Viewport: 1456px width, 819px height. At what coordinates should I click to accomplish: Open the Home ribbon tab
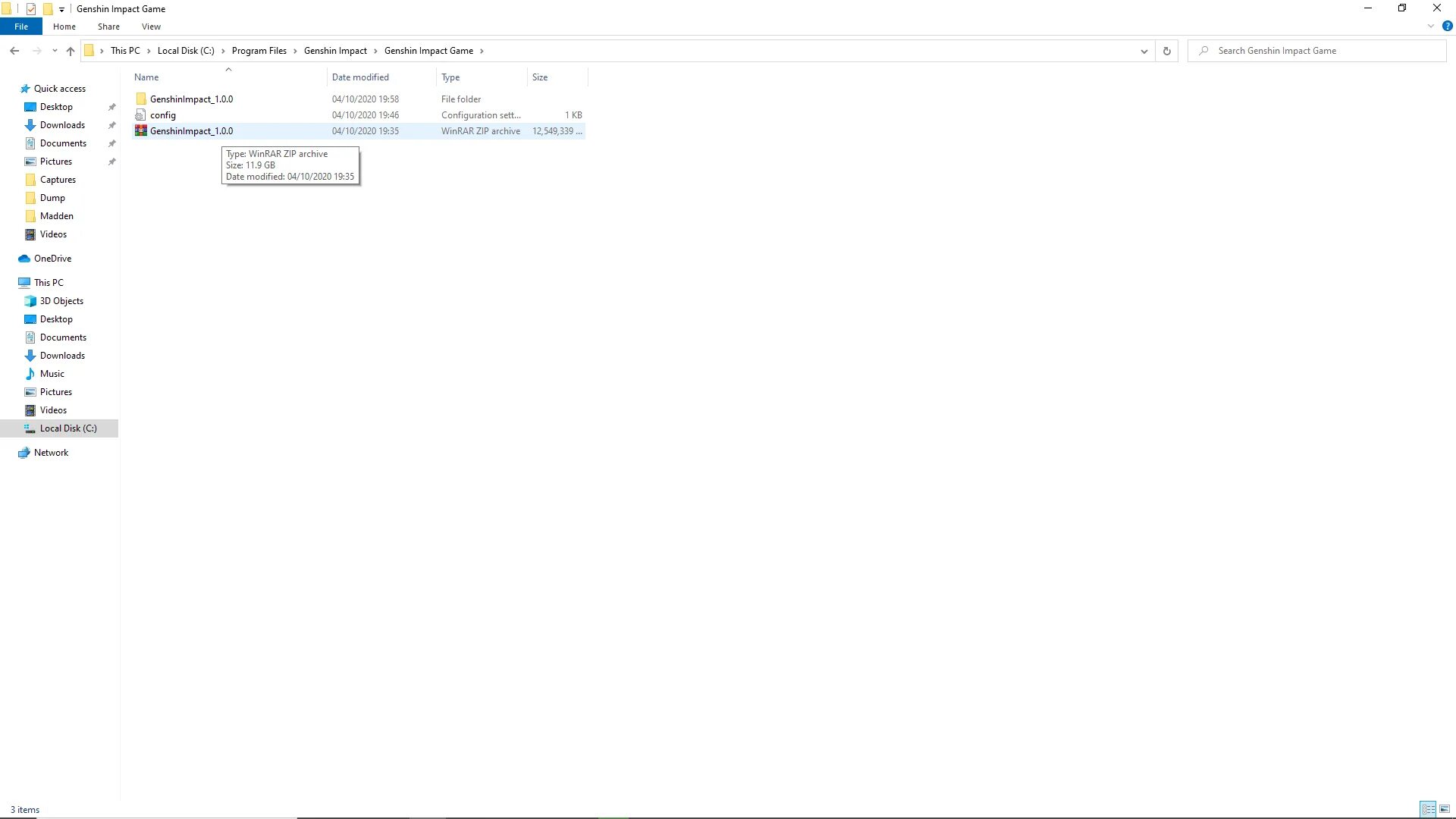[64, 27]
